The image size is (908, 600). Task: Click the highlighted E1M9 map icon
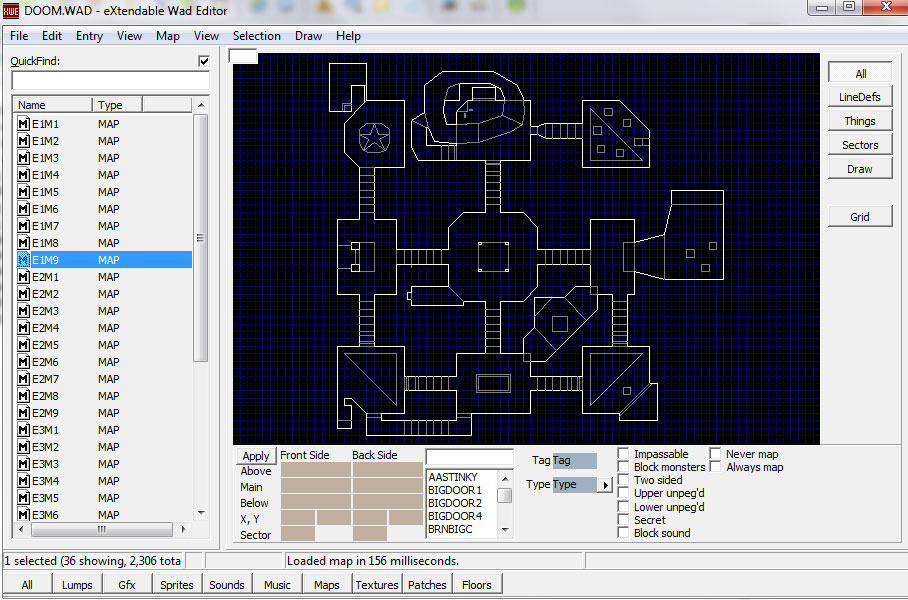[24, 260]
